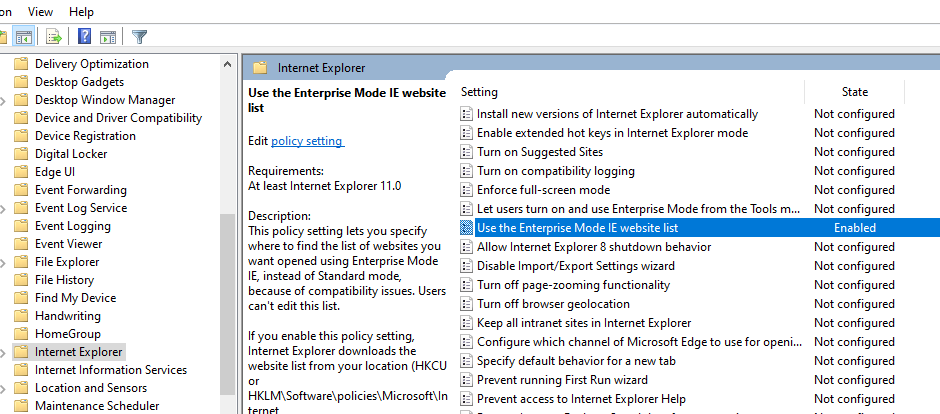
Task: Open the Help menu
Action: (81, 11)
